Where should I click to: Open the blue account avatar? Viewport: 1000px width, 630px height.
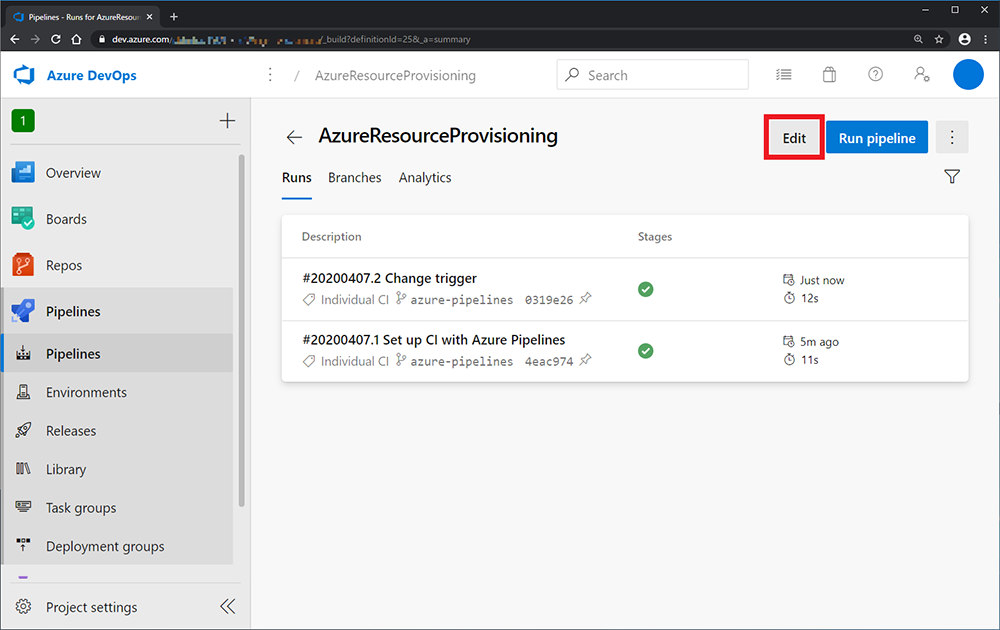click(x=968, y=75)
